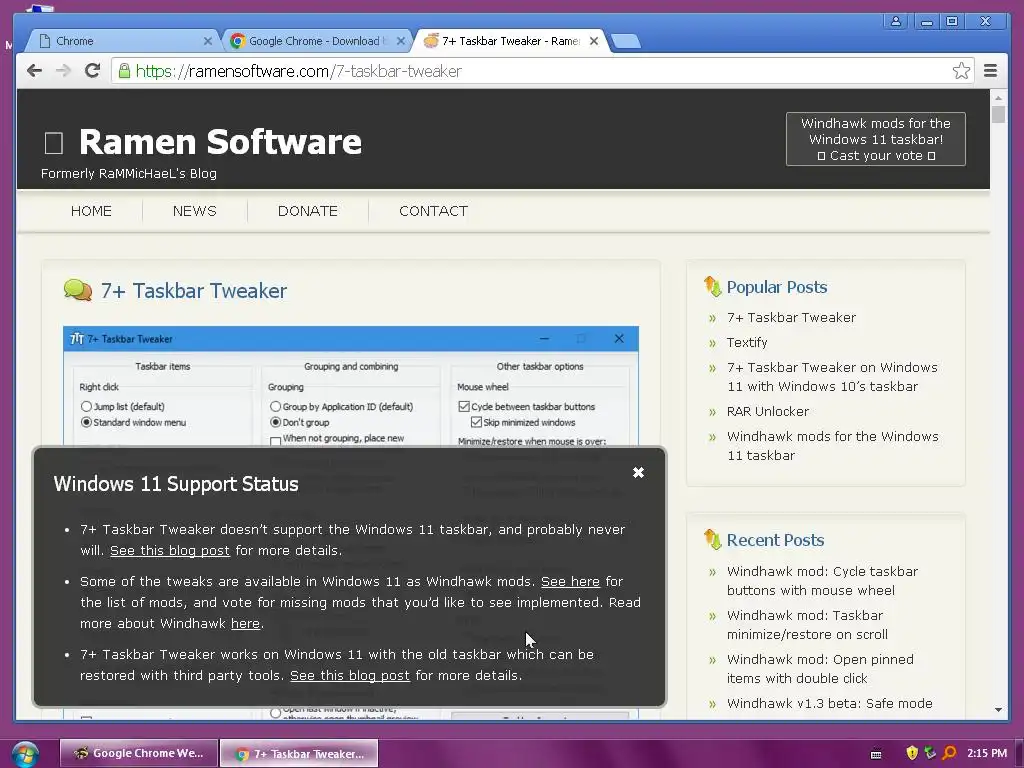
Task: Close the 'Chrome' tab
Action: (x=208, y=40)
